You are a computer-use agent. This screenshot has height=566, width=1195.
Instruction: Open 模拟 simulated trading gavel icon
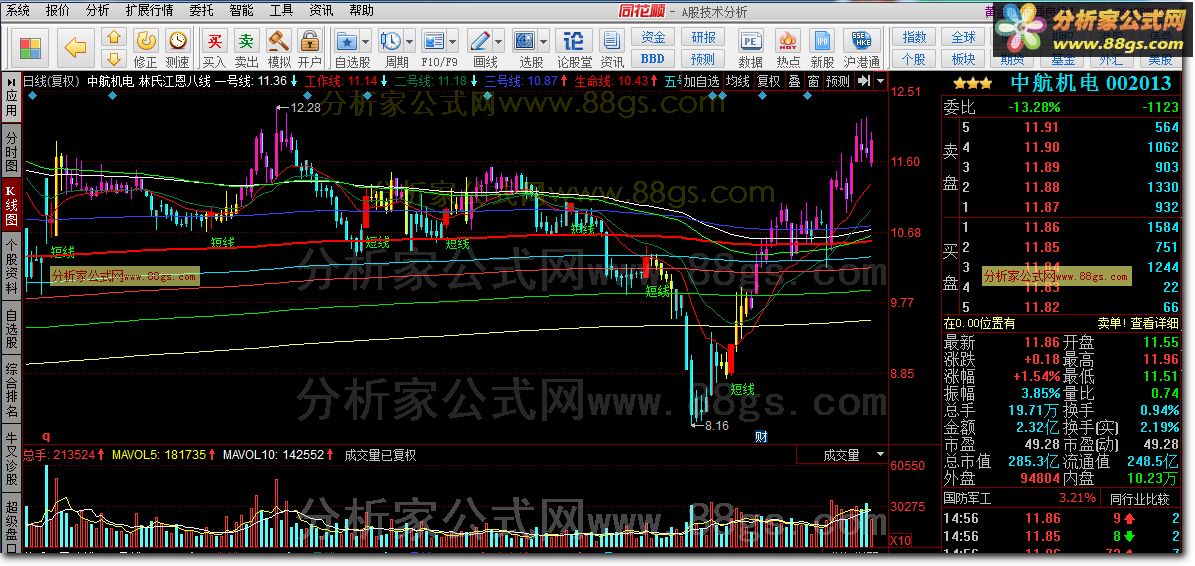point(279,41)
